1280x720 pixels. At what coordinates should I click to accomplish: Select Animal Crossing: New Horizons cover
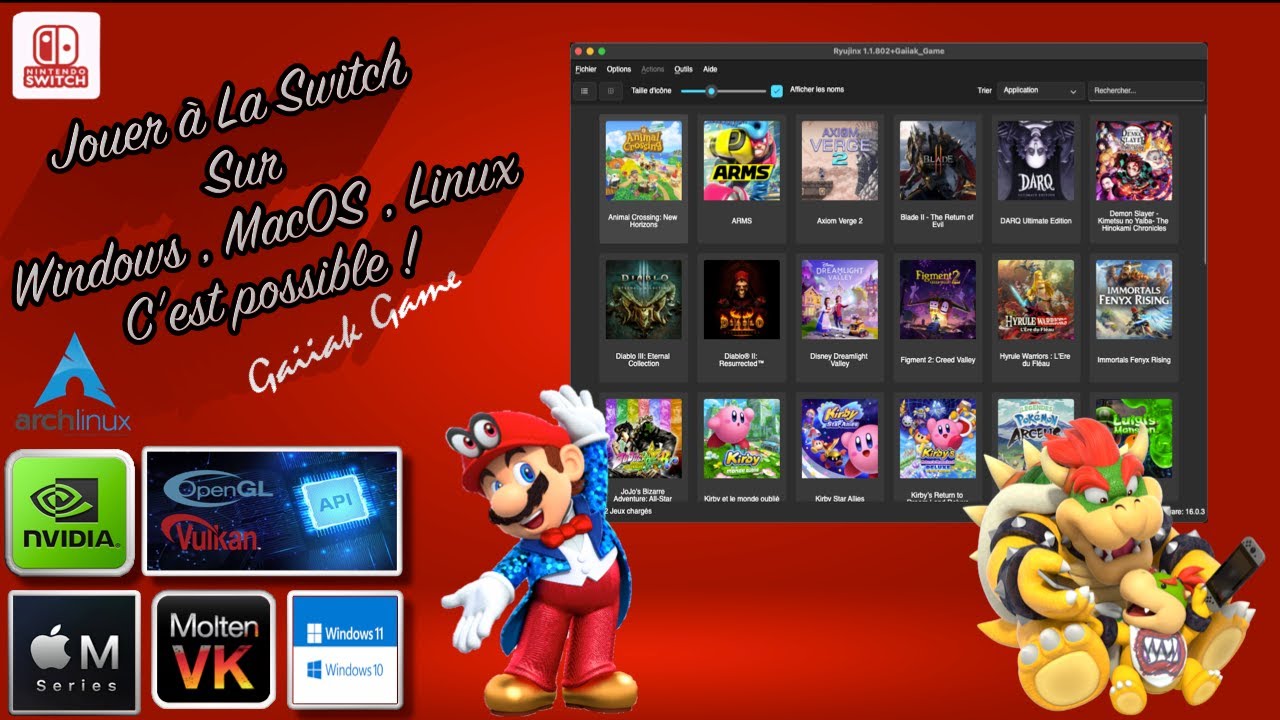click(643, 160)
